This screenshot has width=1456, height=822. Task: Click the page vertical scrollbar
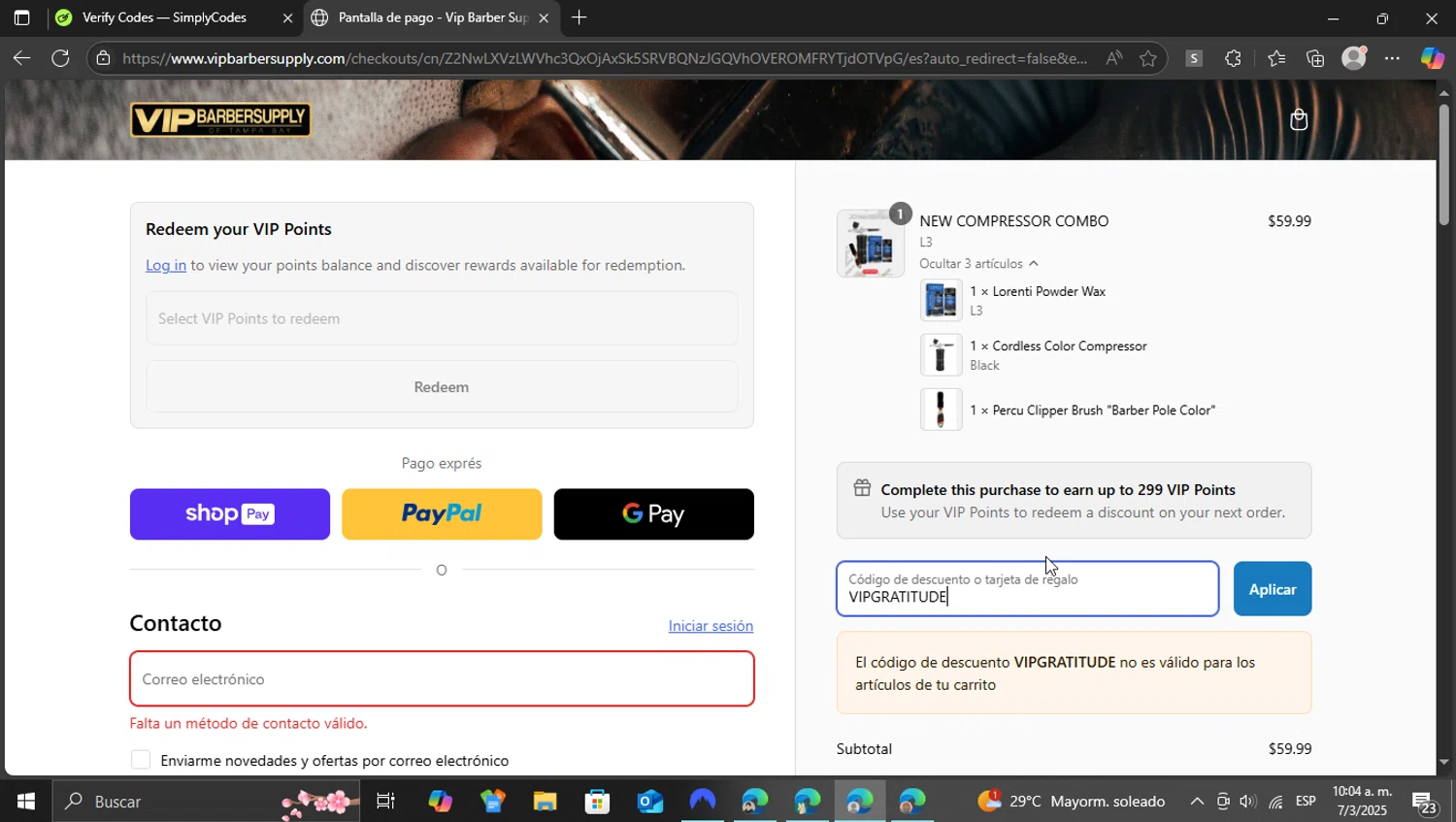tap(1443, 165)
